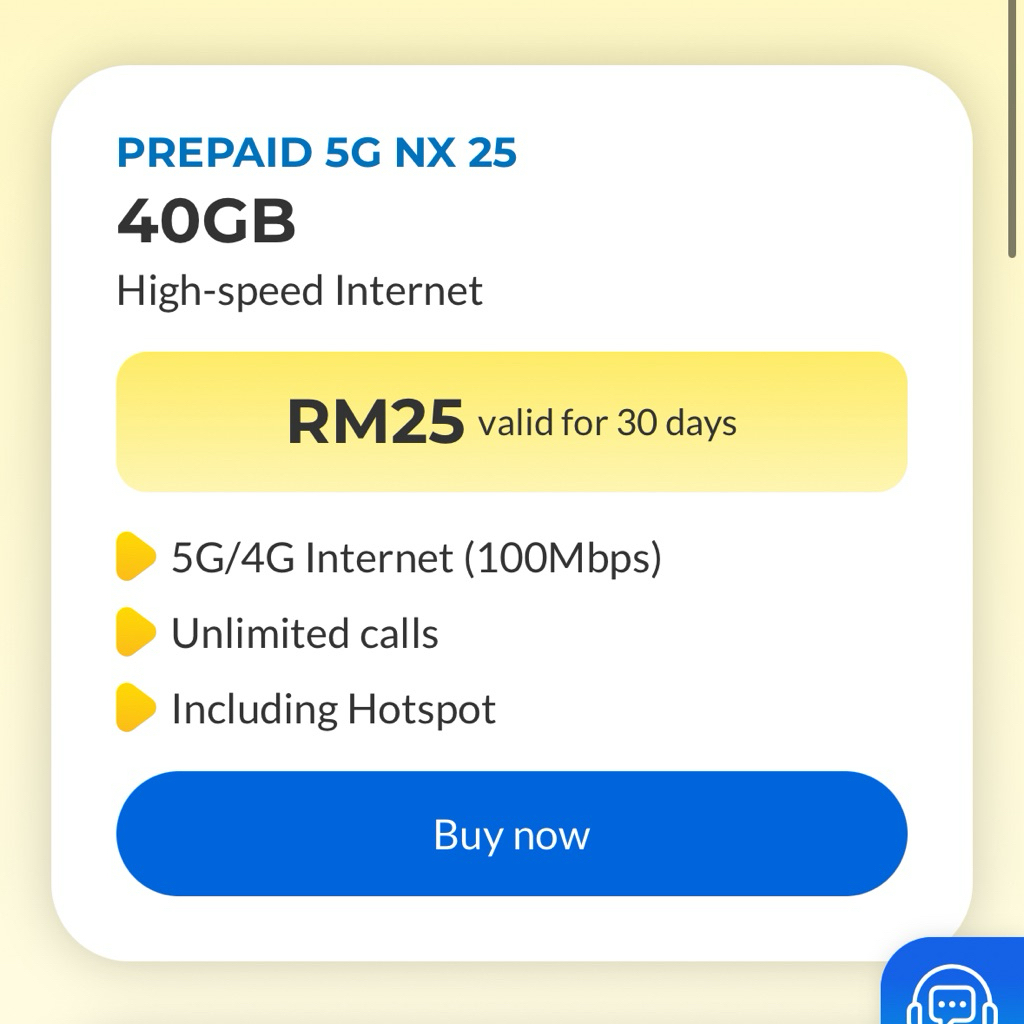Viewport: 1024px width, 1024px height.
Task: Tap the RM25 price amount
Action: click(375, 422)
